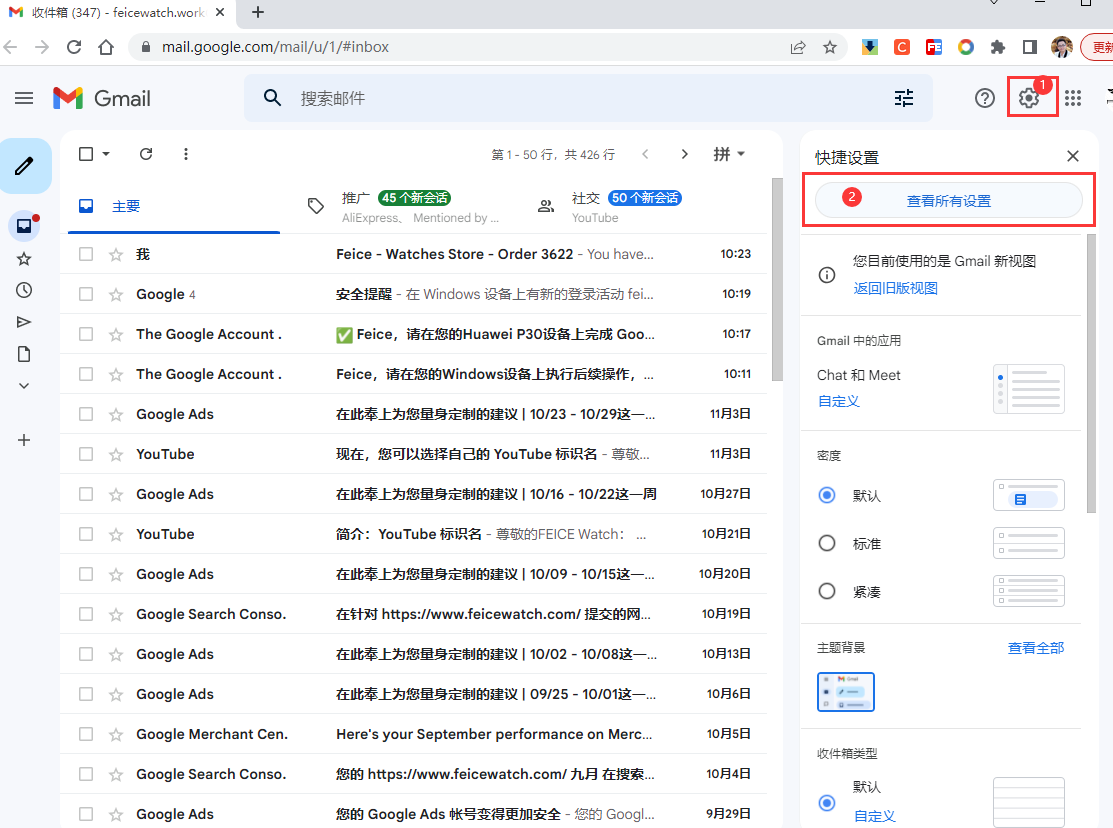Click the browser address bar URL
The height and width of the screenshot is (828, 1113).
point(275,47)
